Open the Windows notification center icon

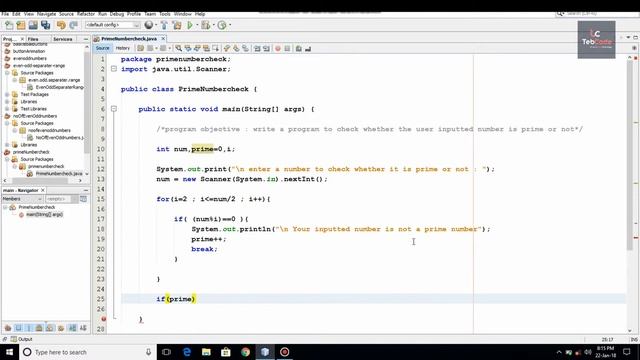click(627, 352)
